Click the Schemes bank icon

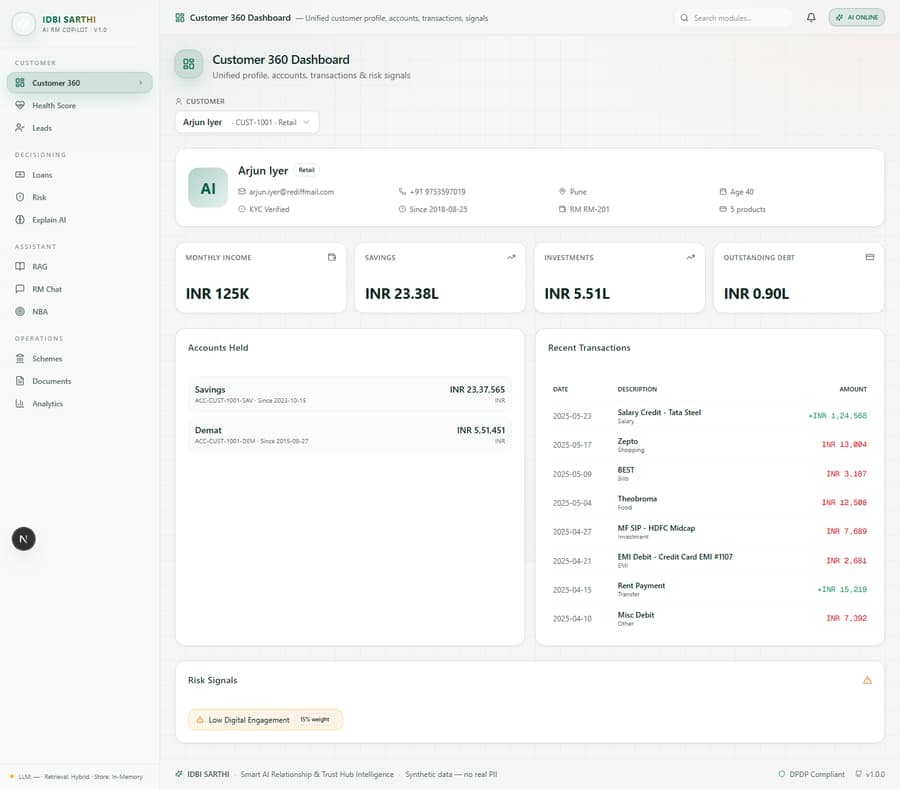click(x=20, y=359)
